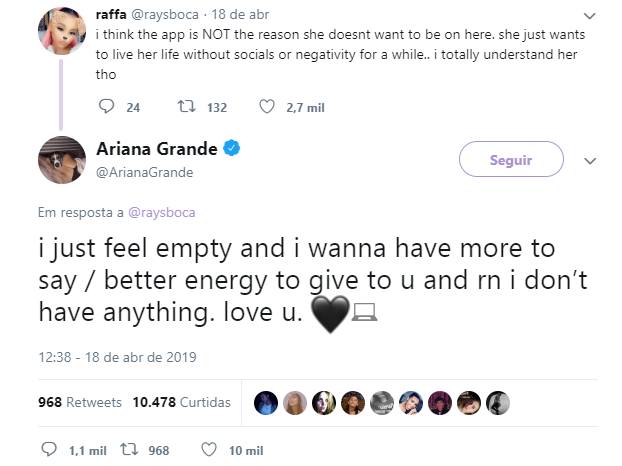
Task: Open the @raysboca mention link
Action: (162, 213)
